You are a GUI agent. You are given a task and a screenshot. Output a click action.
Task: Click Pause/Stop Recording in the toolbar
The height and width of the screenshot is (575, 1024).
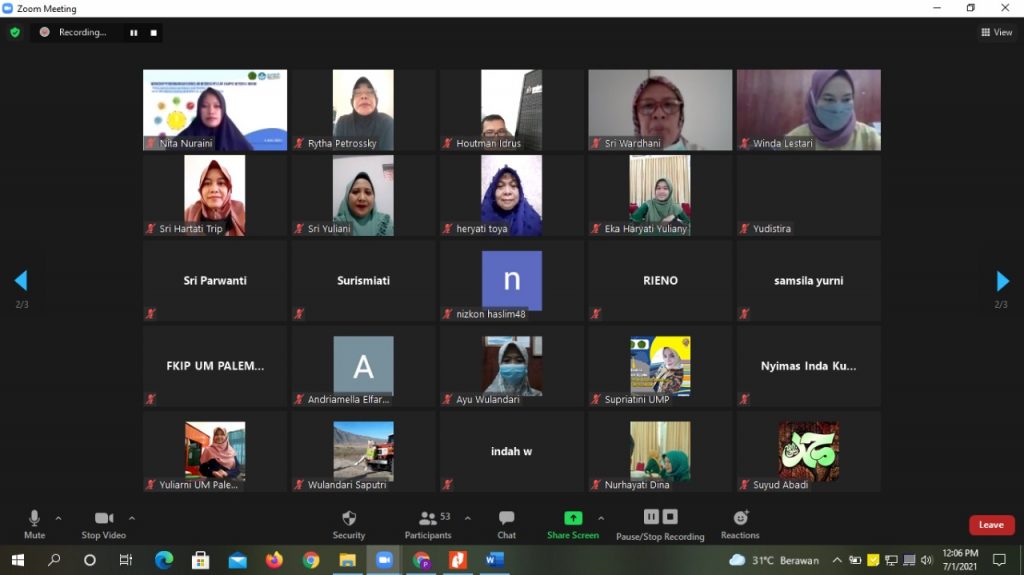(x=660, y=523)
